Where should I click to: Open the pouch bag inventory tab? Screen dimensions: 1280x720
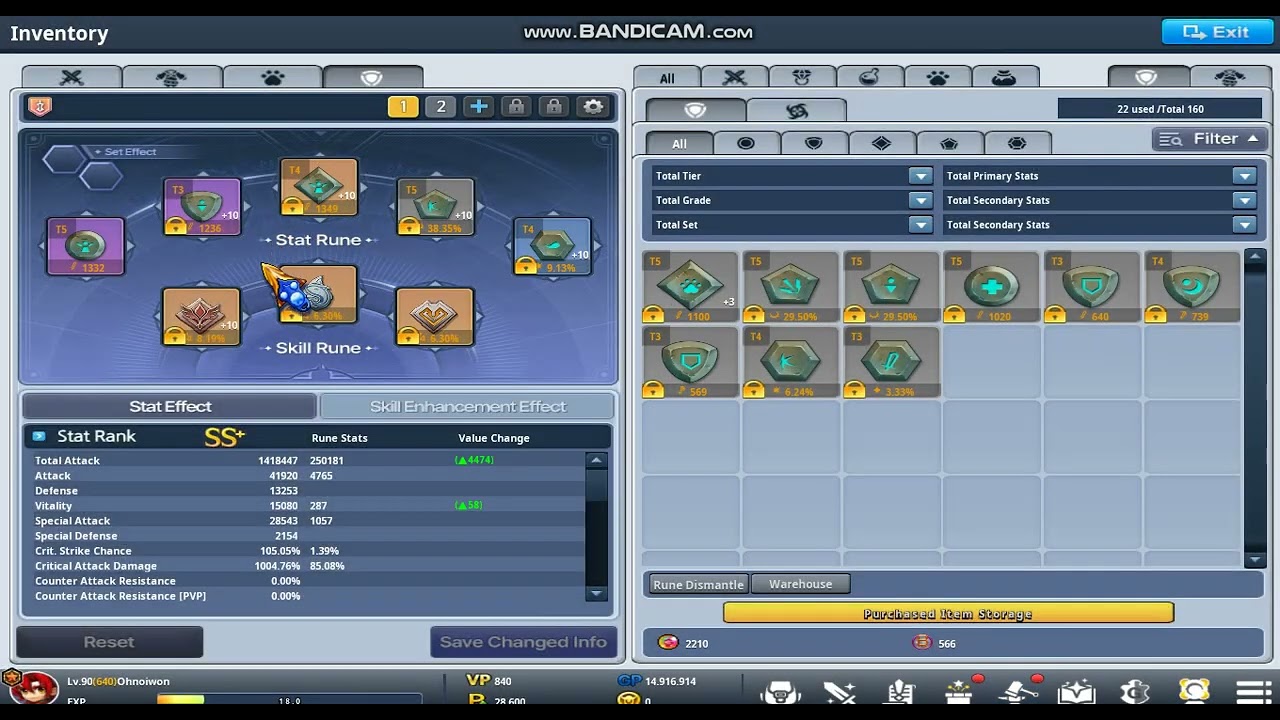[x=1005, y=78]
